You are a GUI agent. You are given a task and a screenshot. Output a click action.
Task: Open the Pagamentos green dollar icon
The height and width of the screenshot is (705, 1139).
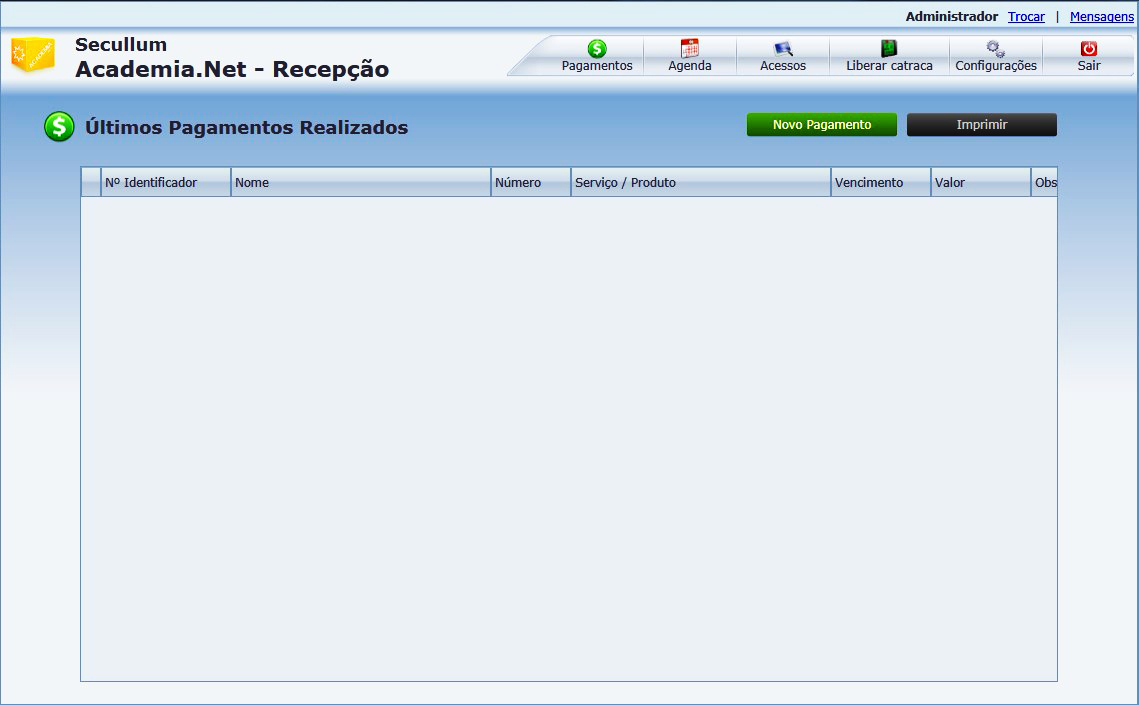coord(597,48)
